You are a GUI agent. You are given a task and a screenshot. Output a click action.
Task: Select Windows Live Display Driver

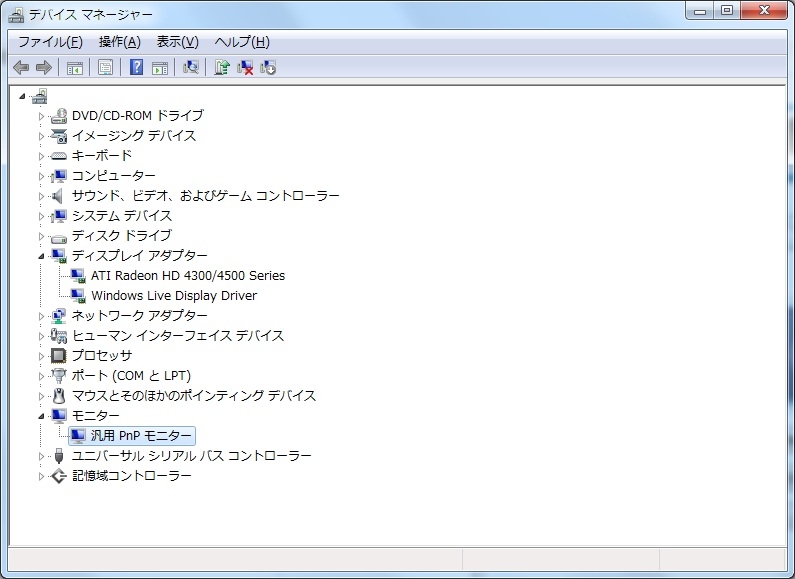point(174,296)
